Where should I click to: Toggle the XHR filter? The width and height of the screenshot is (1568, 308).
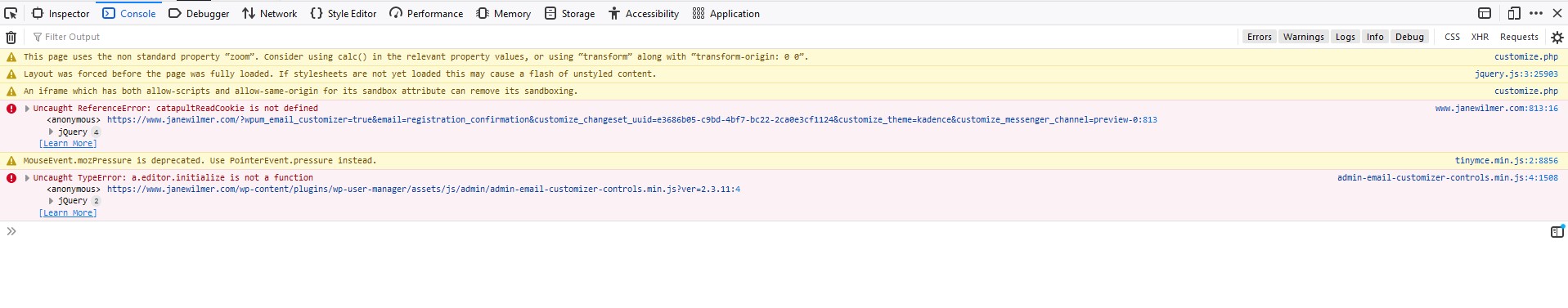(x=1480, y=37)
